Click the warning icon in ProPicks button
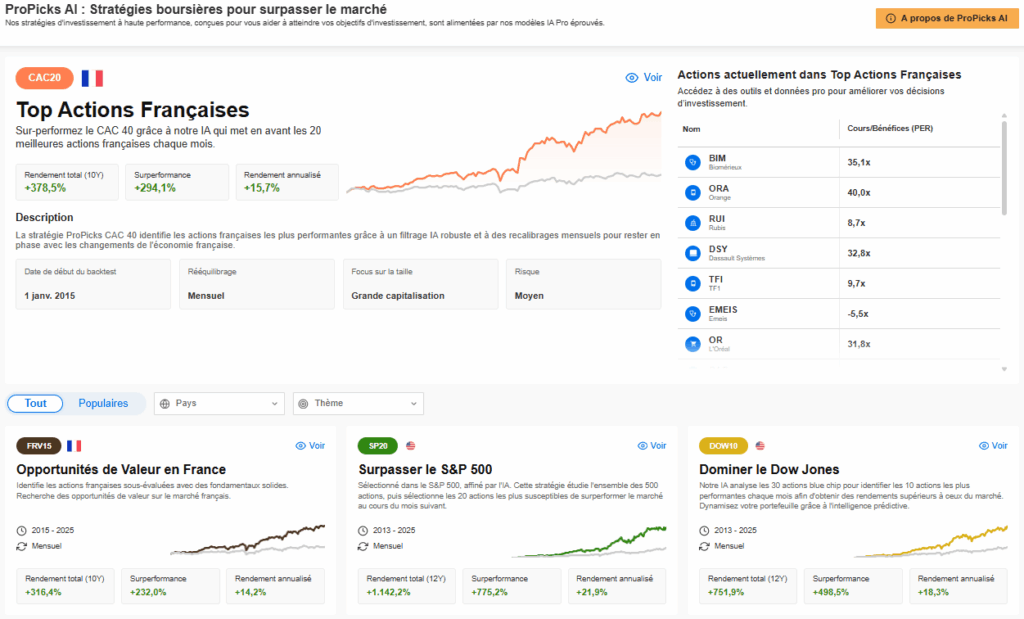The image size is (1024, 619). click(889, 18)
